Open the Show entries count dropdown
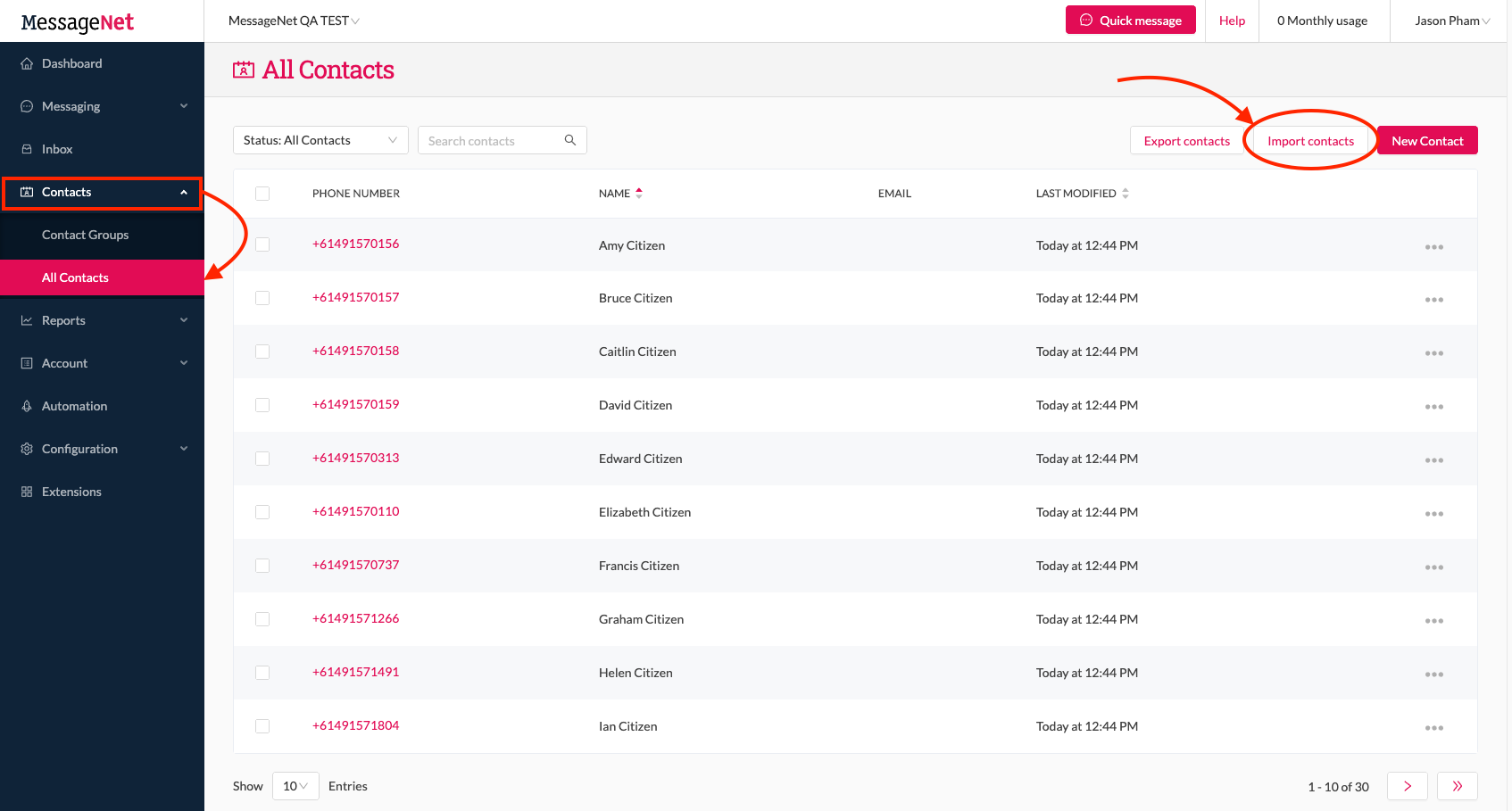 pos(295,786)
